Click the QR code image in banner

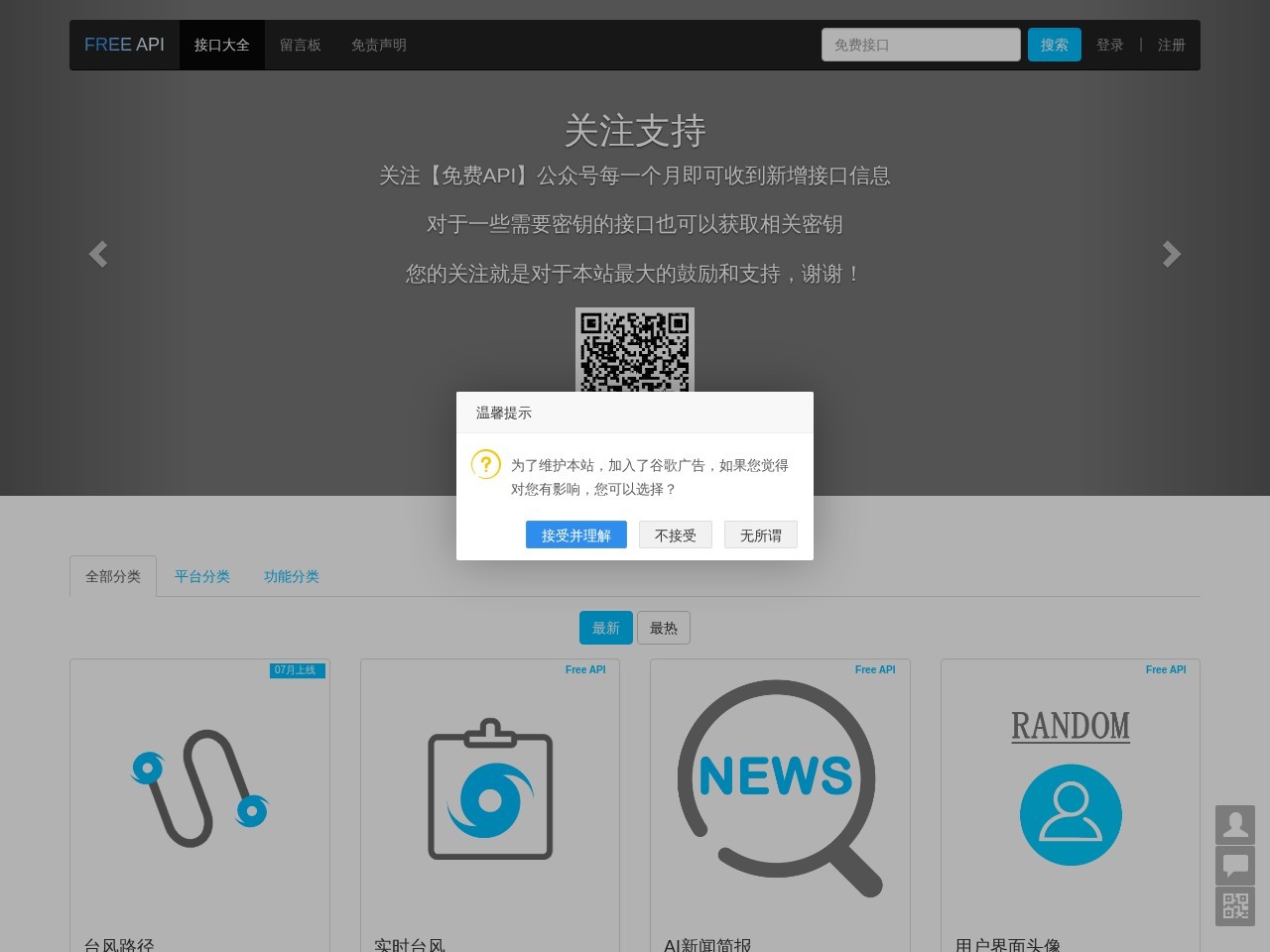(635, 349)
